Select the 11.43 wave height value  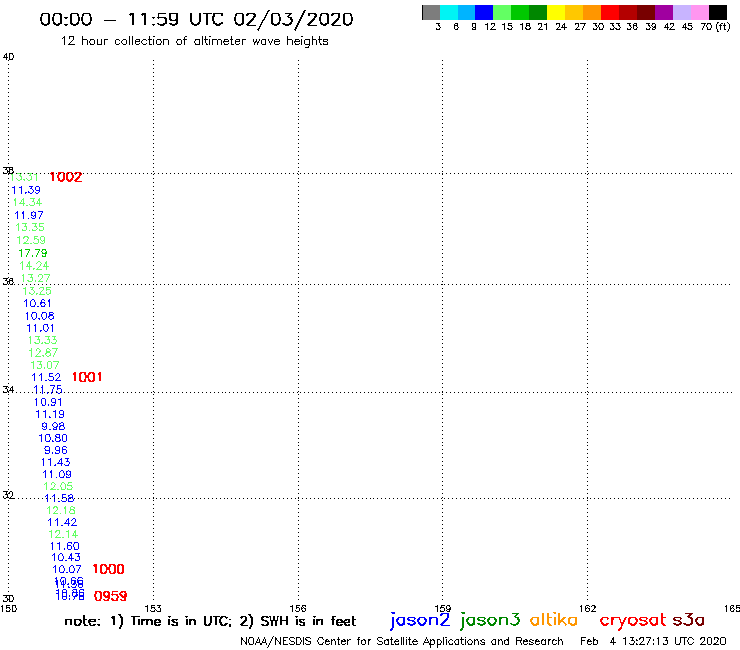click(x=56, y=462)
